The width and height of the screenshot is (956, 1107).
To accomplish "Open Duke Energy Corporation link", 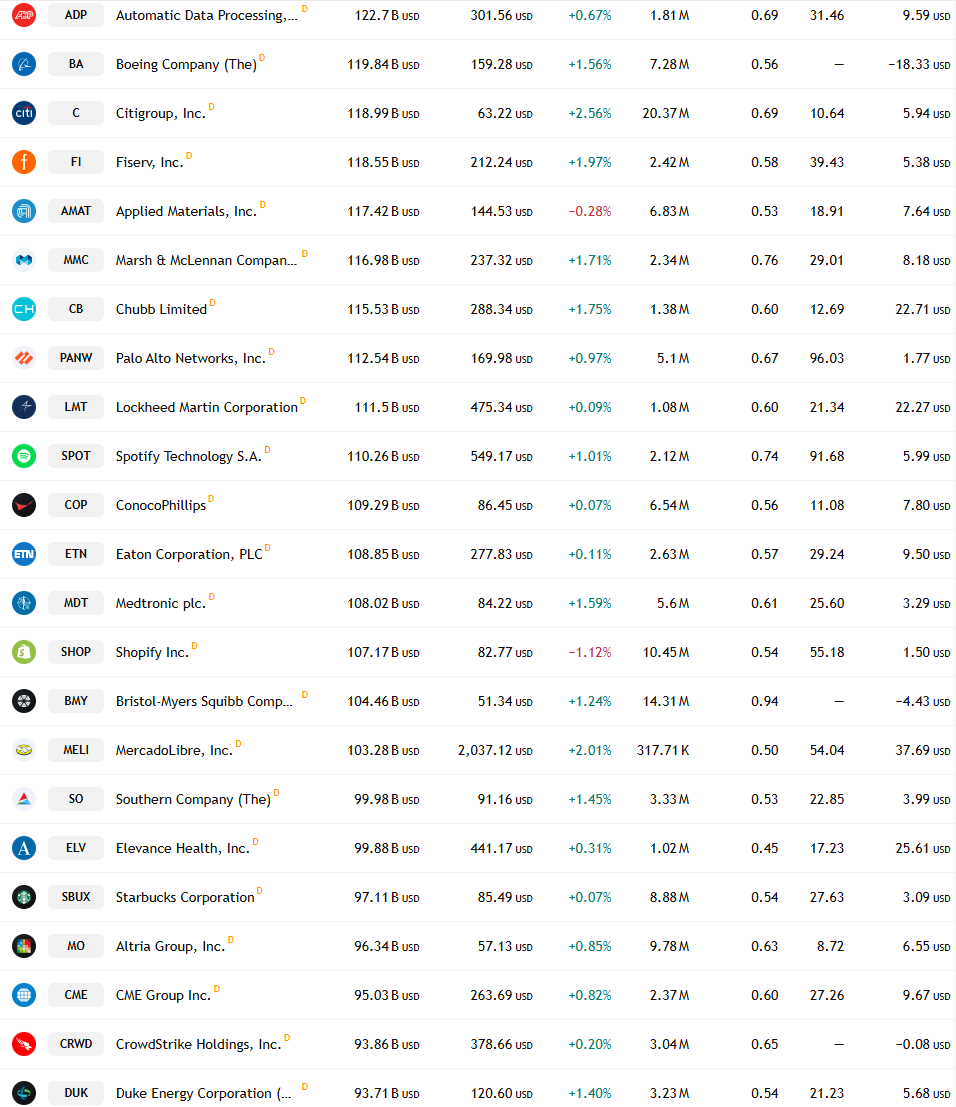I will point(203,1094).
